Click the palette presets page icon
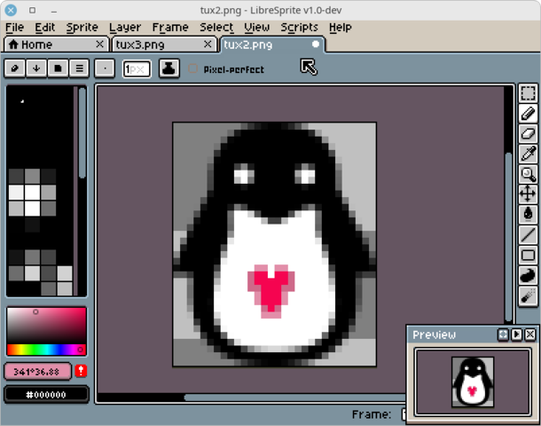The width and height of the screenshot is (541, 426). [58, 68]
